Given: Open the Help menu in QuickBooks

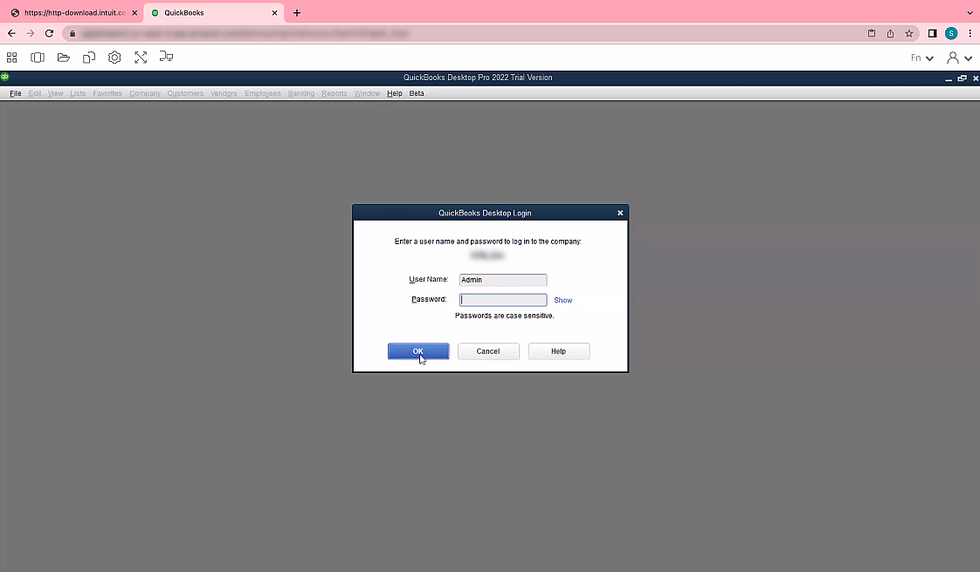Looking at the screenshot, I should click(394, 93).
